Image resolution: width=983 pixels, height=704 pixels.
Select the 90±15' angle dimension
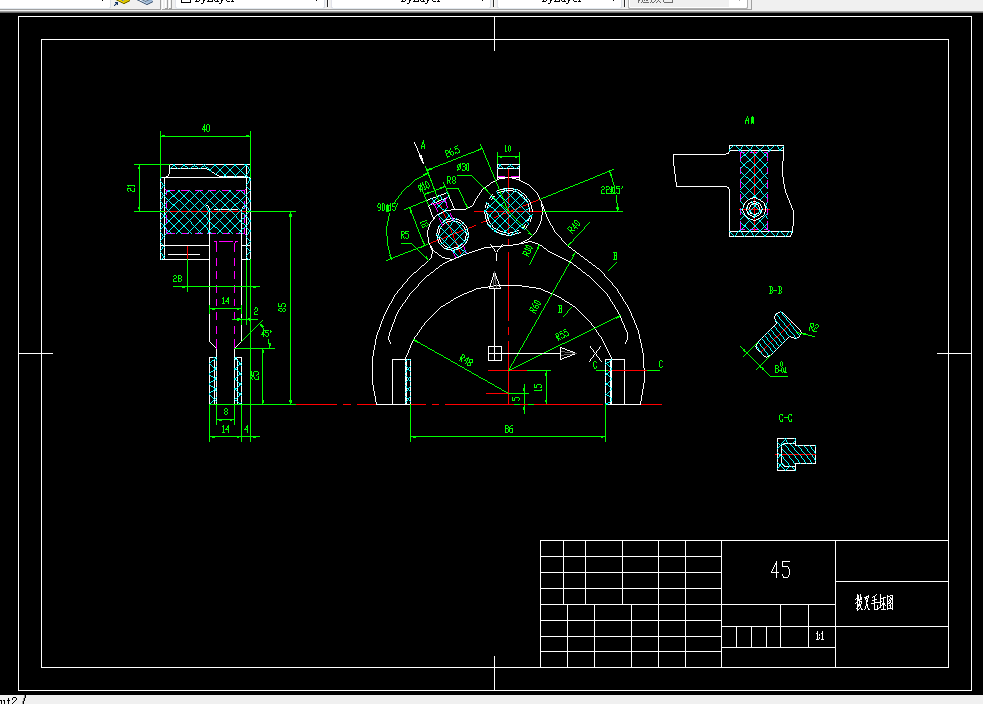(x=387, y=207)
